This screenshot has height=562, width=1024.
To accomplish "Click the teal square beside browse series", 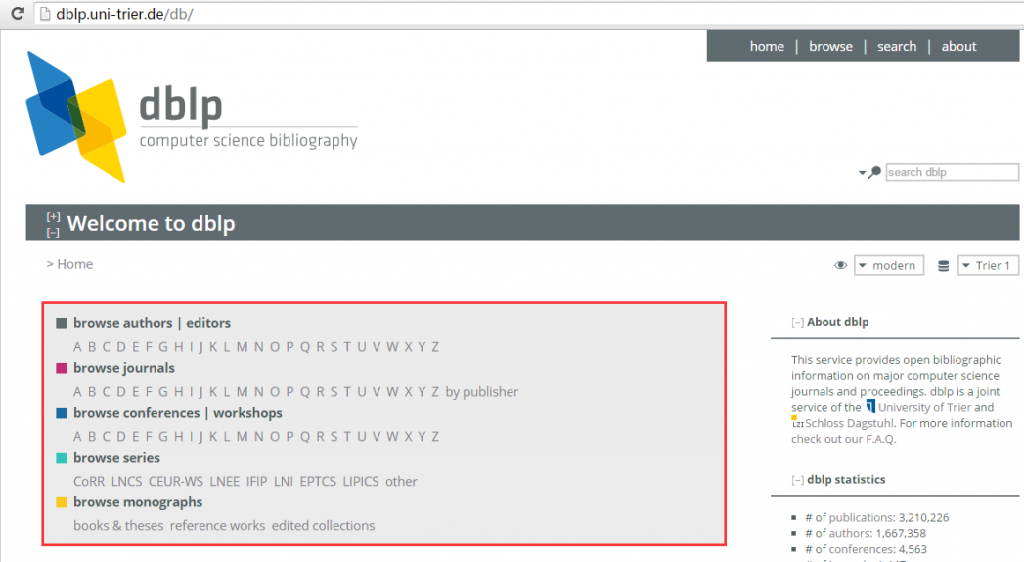I will coord(62,458).
